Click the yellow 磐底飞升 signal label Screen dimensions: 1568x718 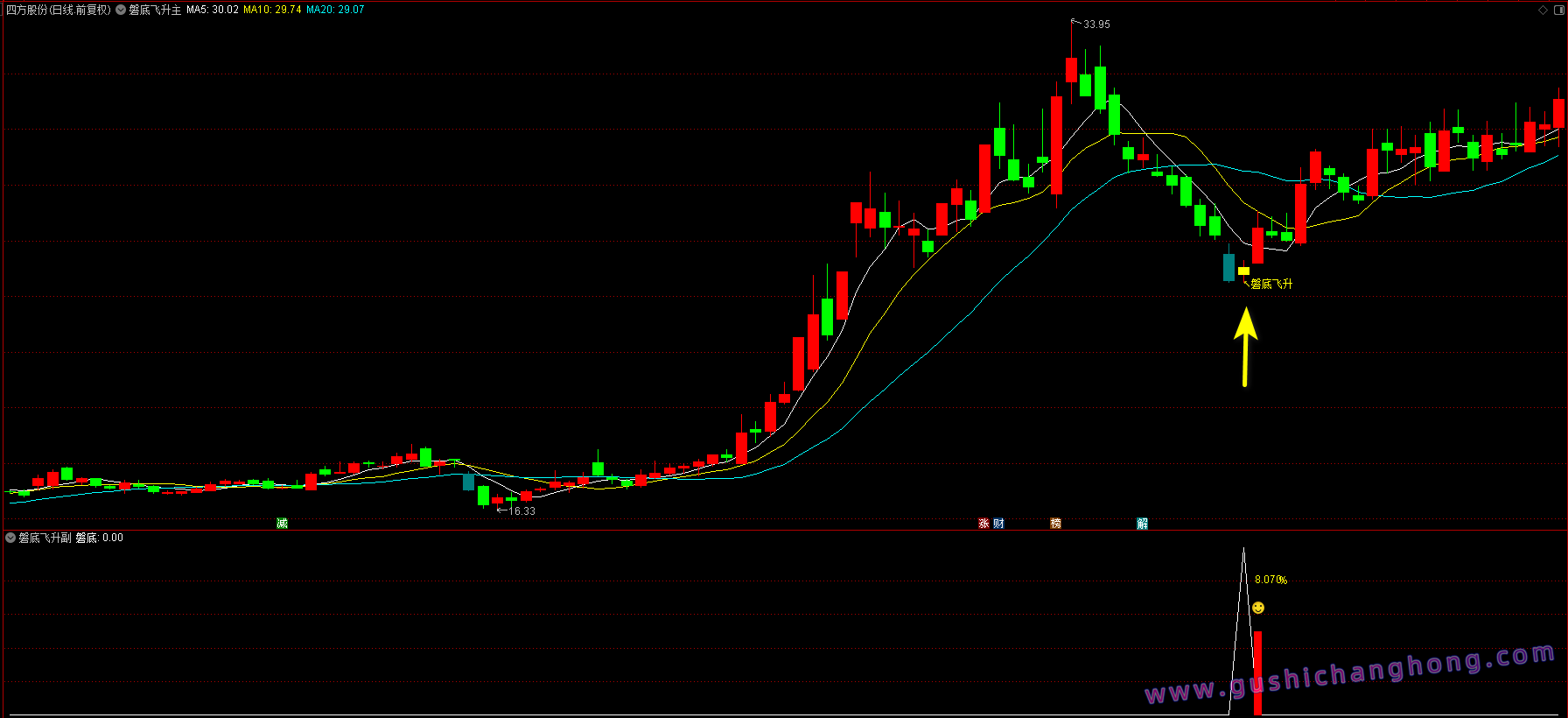[1271, 284]
